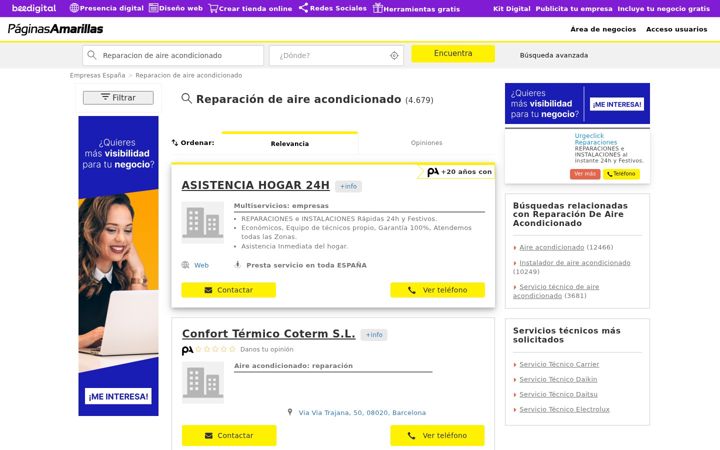Open ASISTENCIA HOGAR 24H listing title

coord(255,185)
